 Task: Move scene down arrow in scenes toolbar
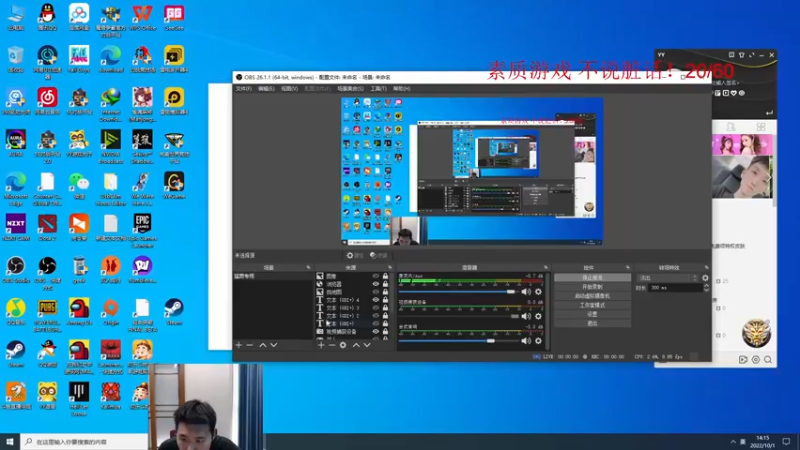tap(274, 345)
